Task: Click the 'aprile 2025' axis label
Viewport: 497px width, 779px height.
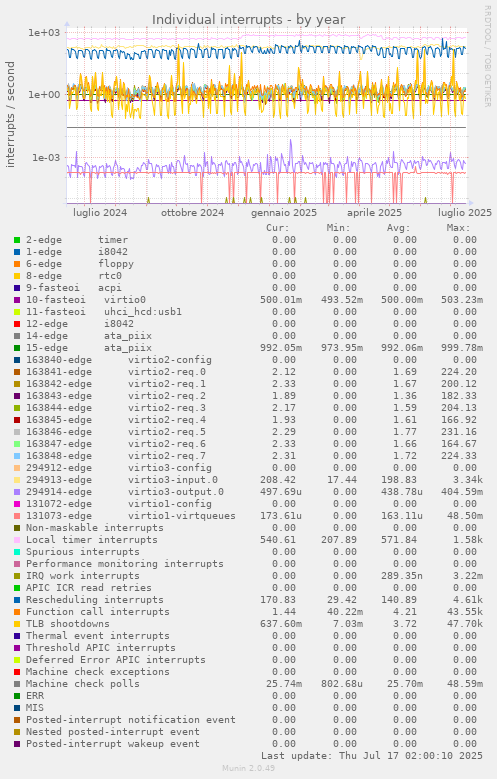Action: (x=374, y=213)
